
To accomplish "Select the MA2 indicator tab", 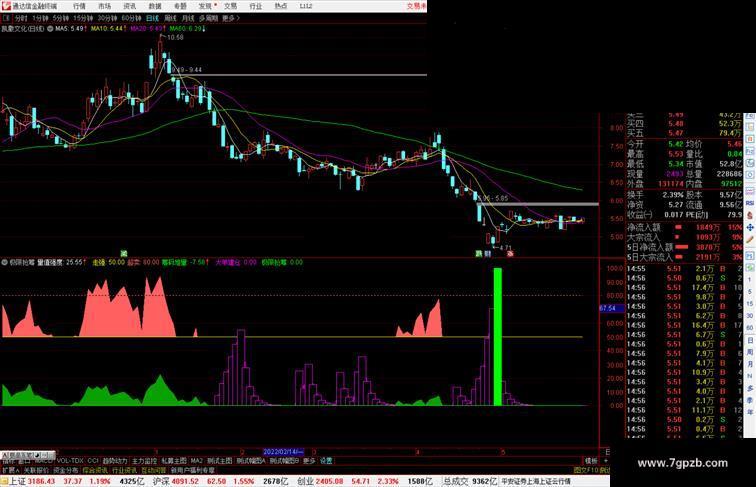I will pyautogui.click(x=197, y=461).
